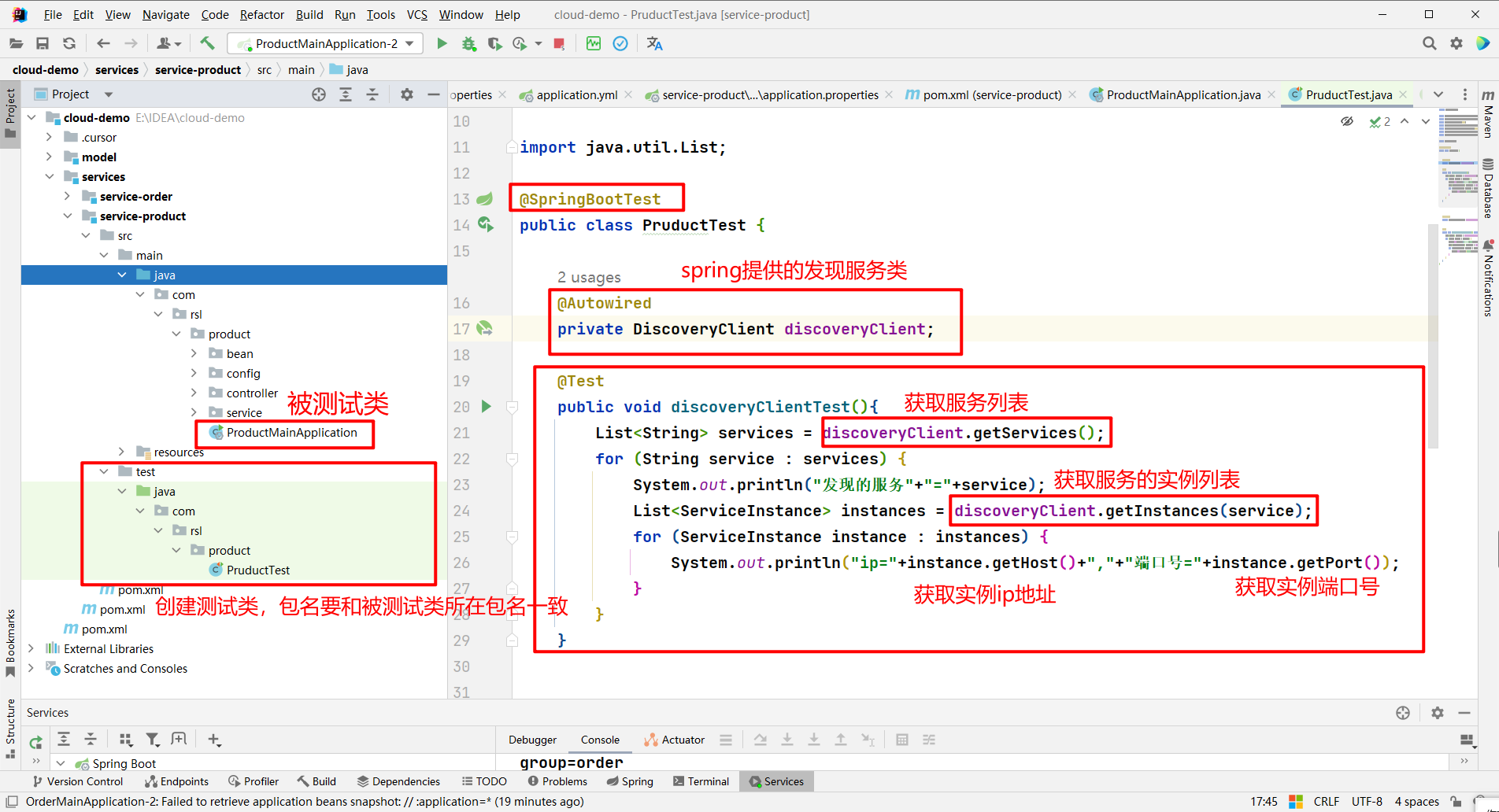Add a service with the plus icon

click(214, 740)
